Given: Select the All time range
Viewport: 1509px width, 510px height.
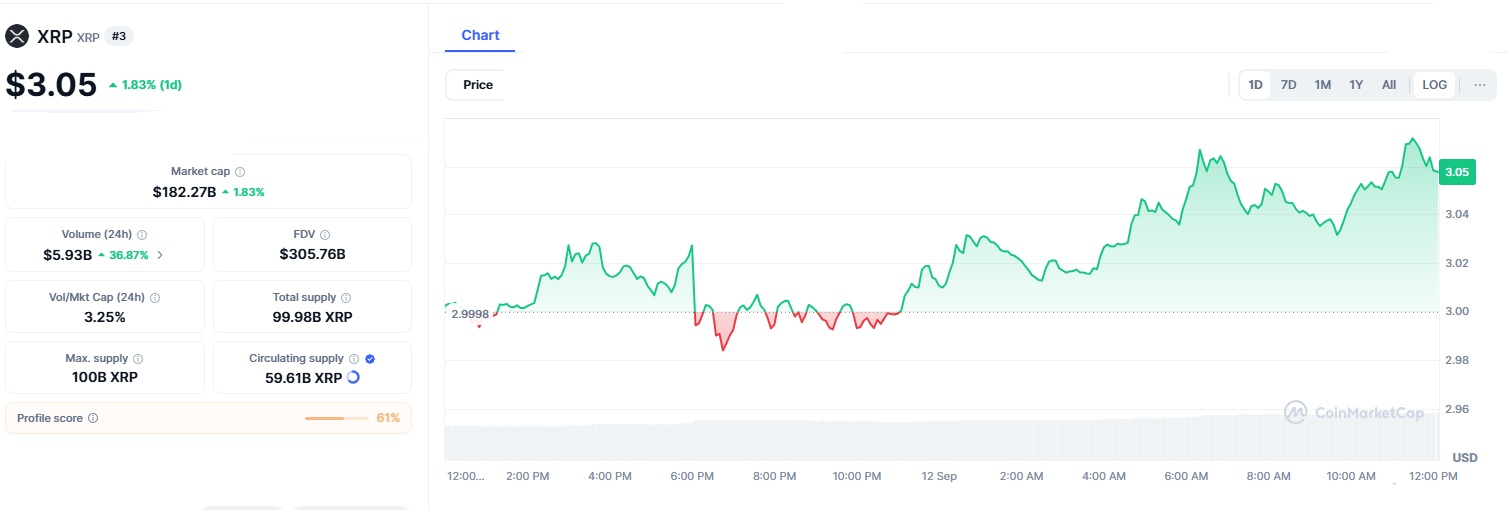Looking at the screenshot, I should (x=1389, y=85).
